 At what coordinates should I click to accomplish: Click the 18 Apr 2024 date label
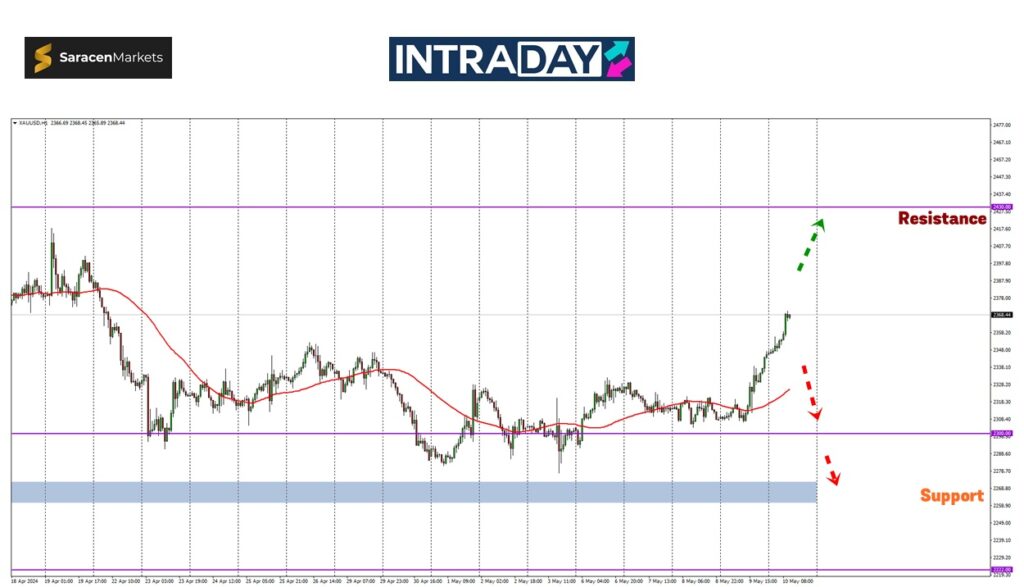24,580
